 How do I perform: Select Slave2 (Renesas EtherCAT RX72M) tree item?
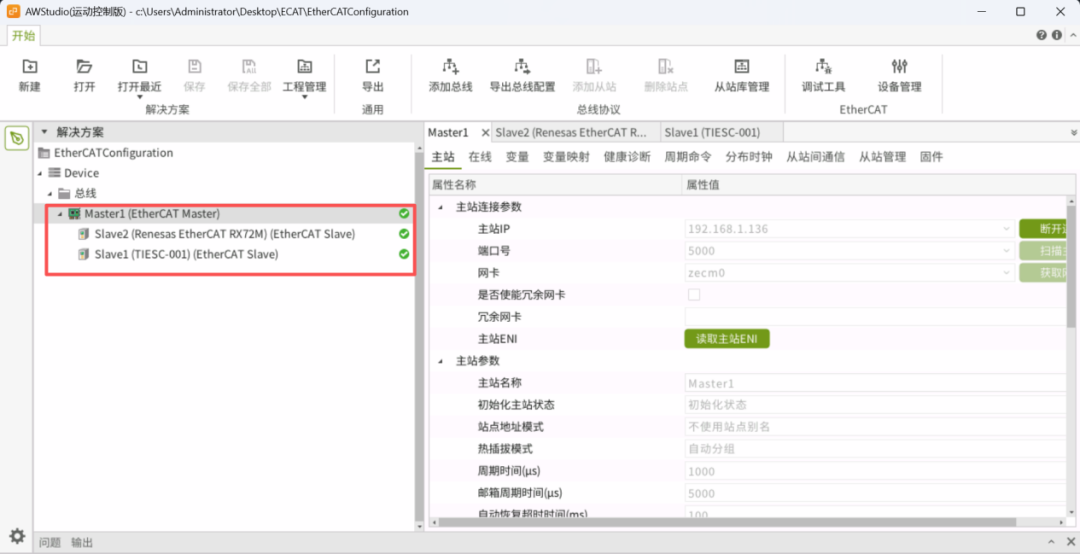pyautogui.click(x=225, y=234)
